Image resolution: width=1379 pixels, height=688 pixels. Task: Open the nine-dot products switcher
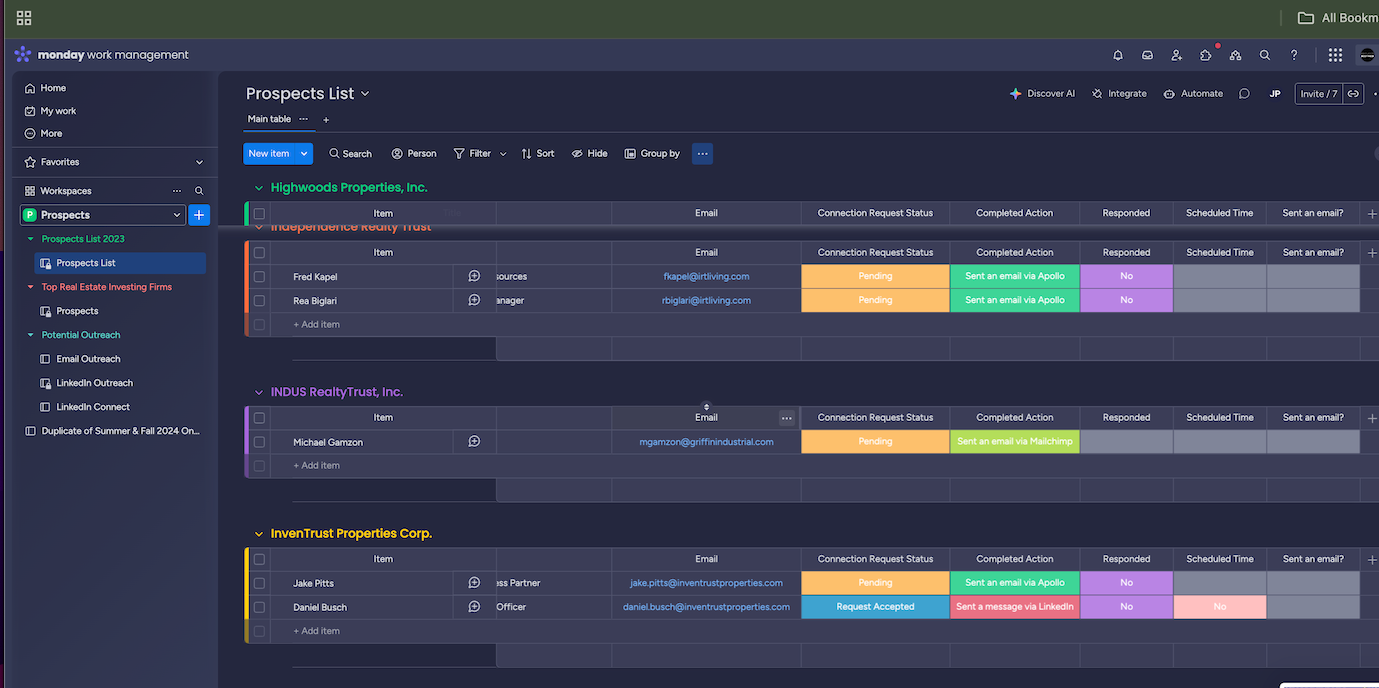[x=1335, y=55]
